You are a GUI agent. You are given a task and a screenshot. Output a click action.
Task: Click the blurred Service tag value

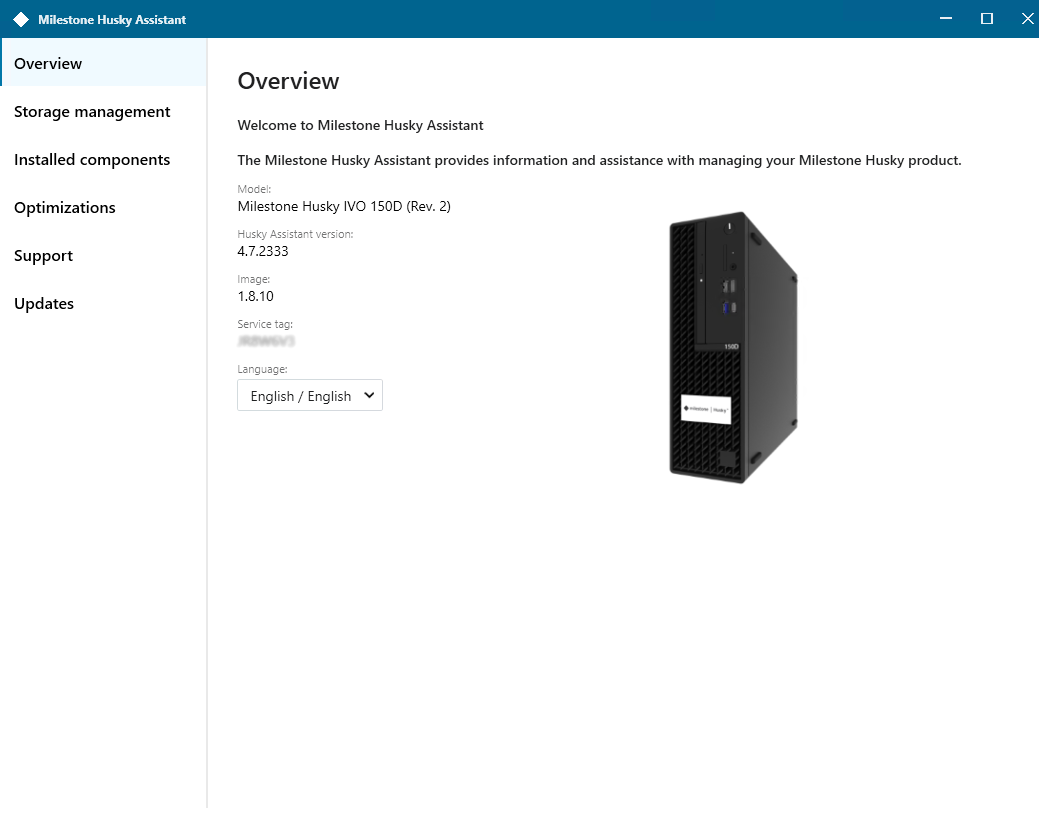pos(266,341)
